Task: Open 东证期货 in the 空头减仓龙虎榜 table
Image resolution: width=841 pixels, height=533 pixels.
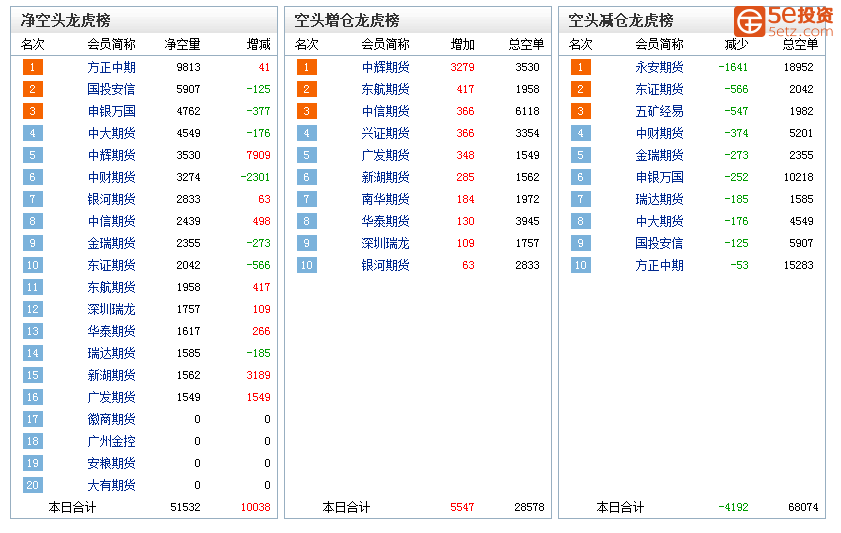Action: (660, 89)
